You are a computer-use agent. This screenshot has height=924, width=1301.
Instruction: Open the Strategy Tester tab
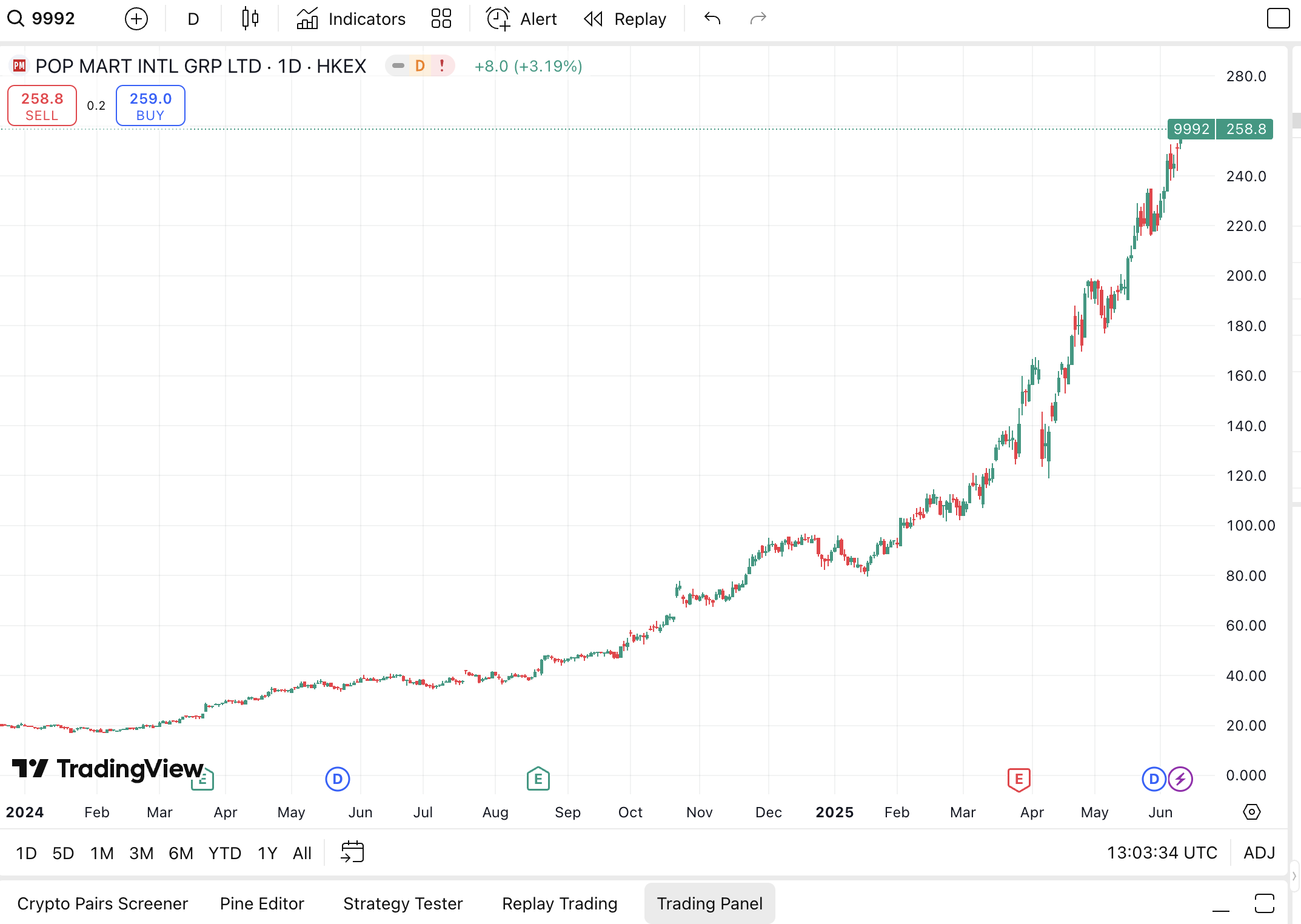[403, 903]
